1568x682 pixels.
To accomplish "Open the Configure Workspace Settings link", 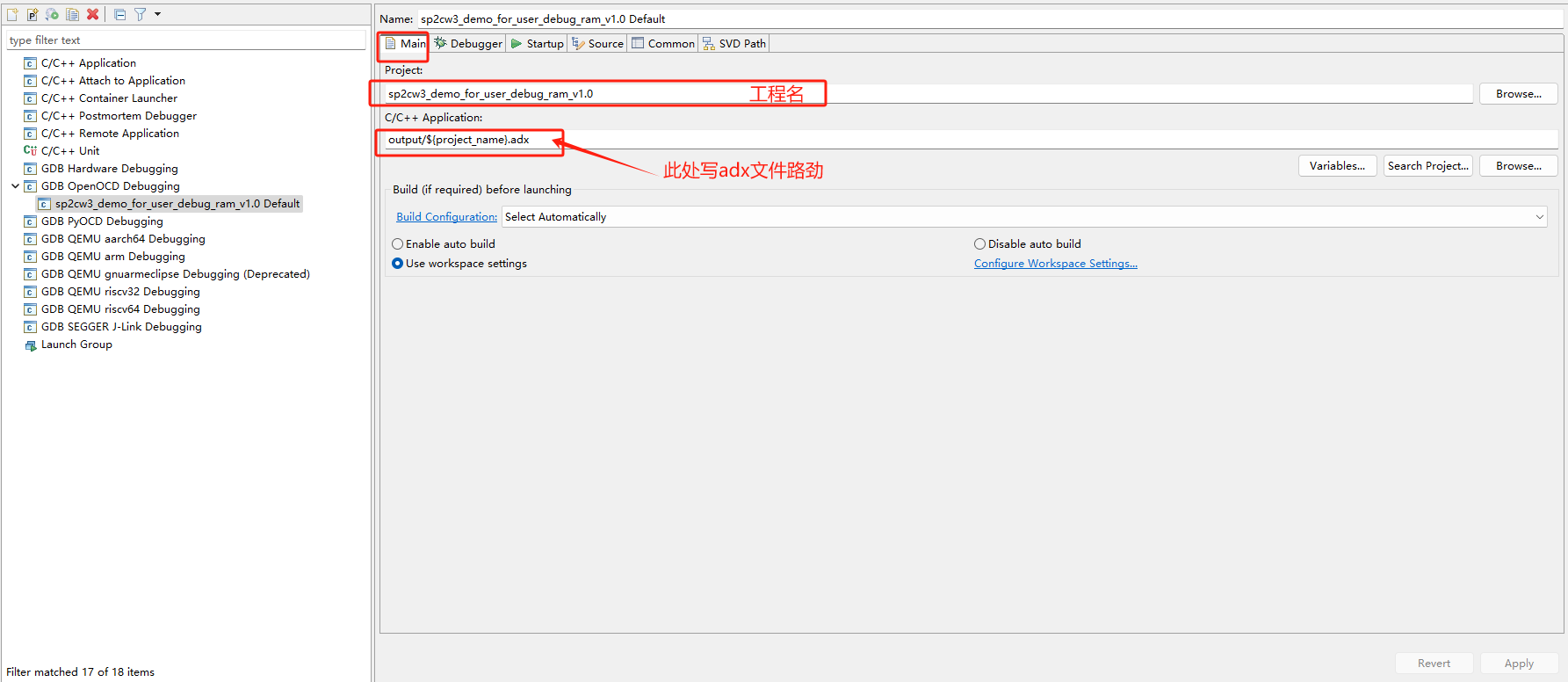I will pos(1055,264).
